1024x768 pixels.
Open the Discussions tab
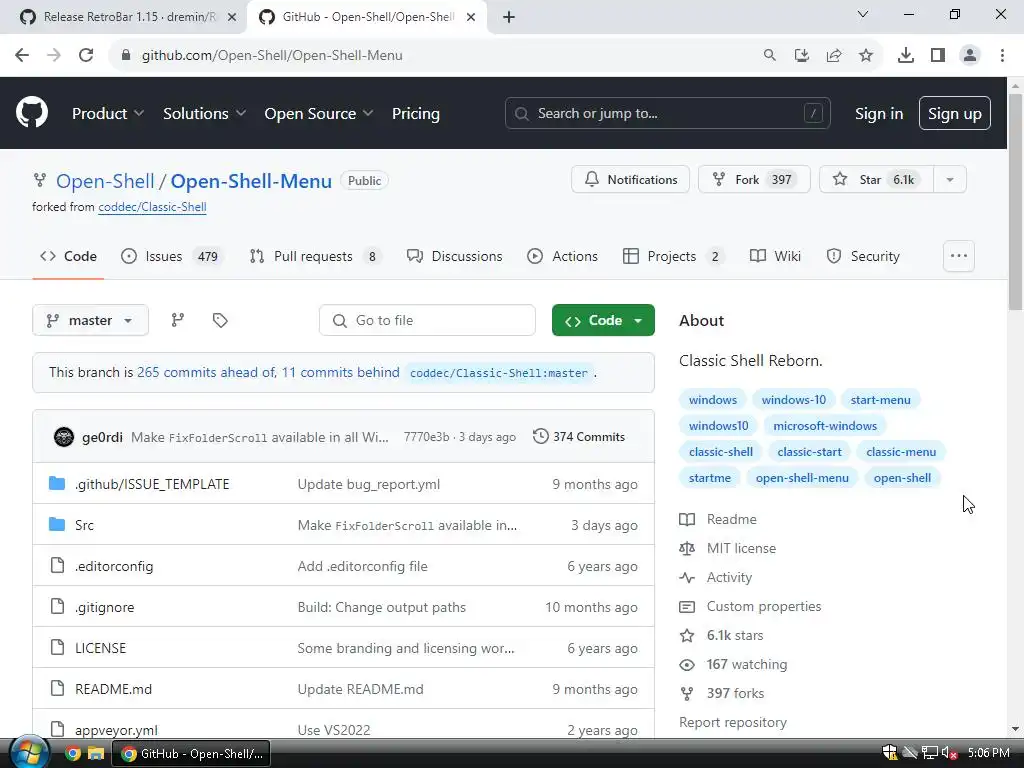[x=455, y=256]
